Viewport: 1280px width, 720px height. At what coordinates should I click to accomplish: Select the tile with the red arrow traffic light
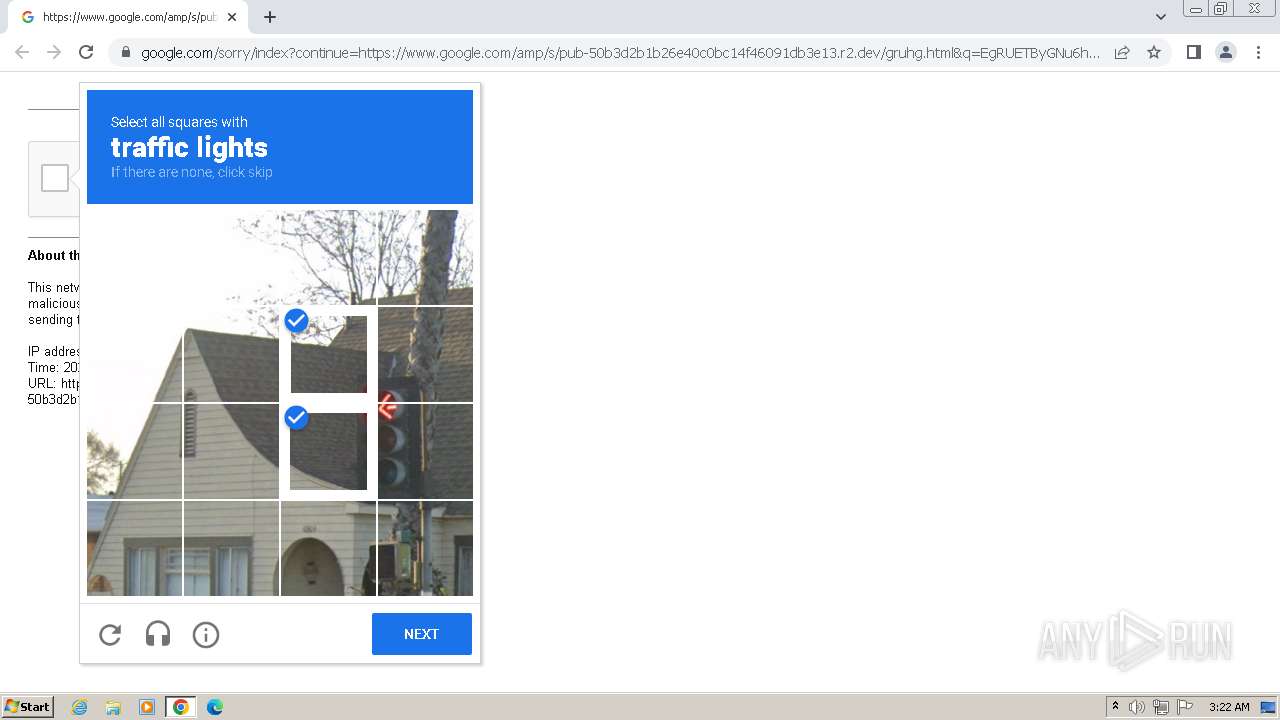point(425,451)
